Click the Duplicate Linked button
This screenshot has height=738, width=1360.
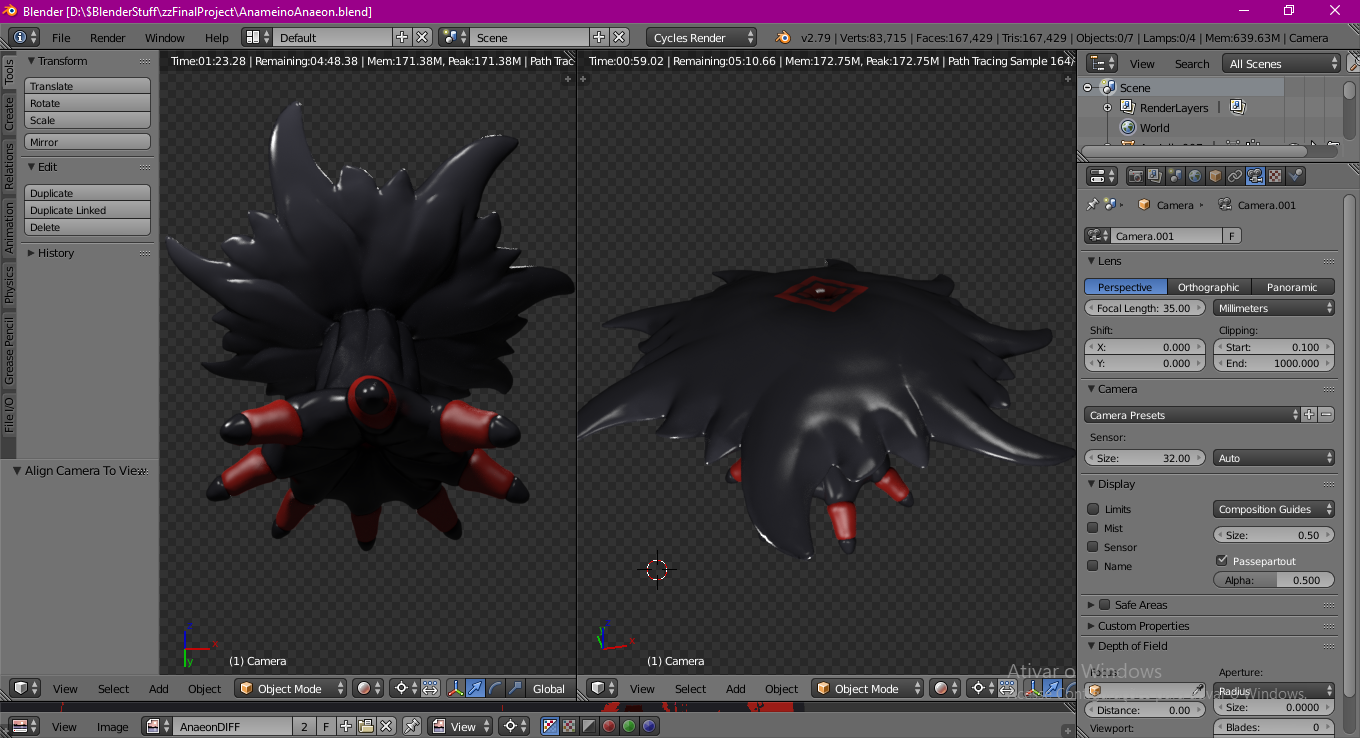(x=87, y=210)
